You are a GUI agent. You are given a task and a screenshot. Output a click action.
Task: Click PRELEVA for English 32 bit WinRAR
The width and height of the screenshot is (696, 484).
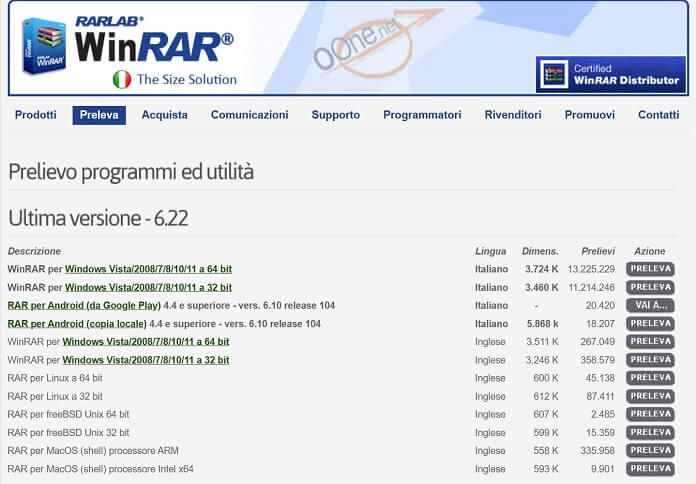(650, 360)
